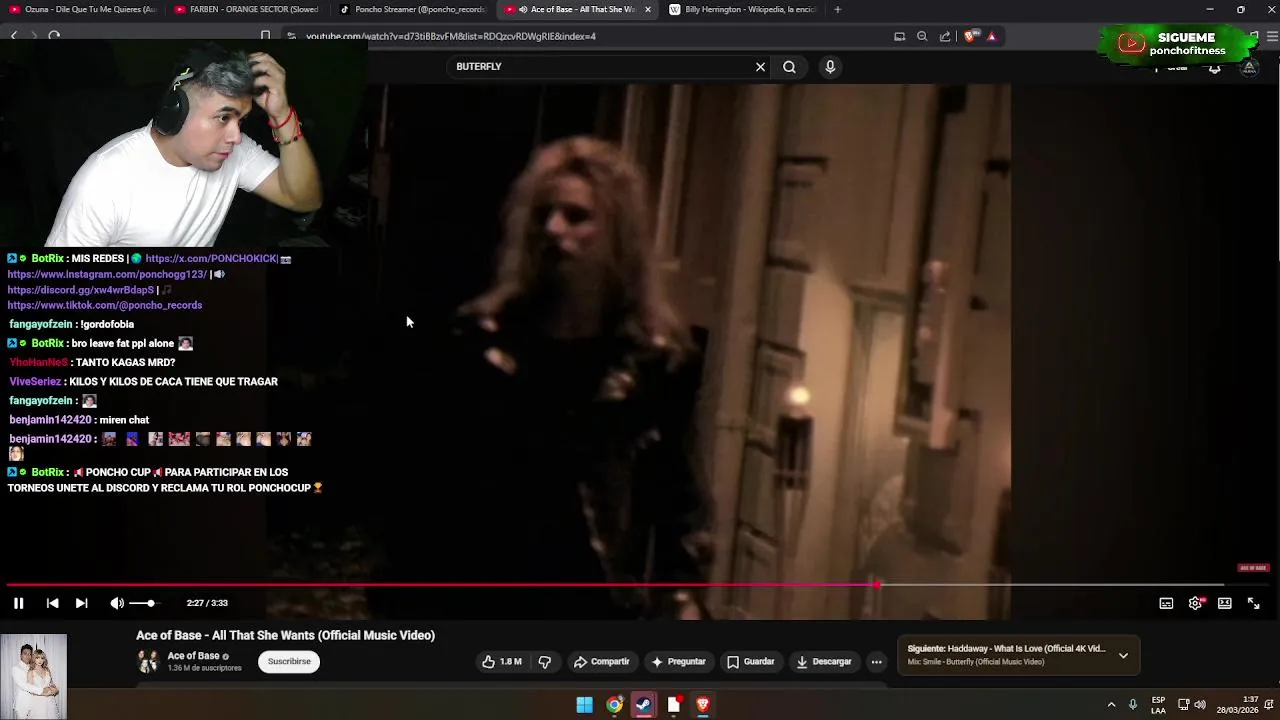Save video with Guardar button

coord(751,661)
